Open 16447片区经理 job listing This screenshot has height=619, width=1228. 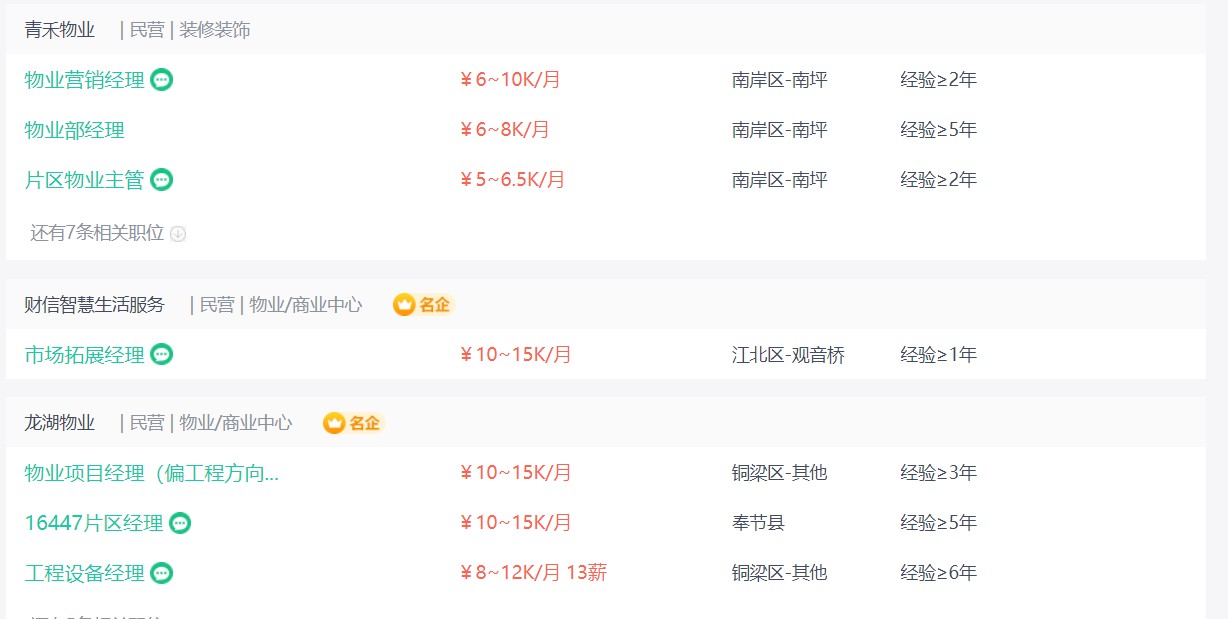[x=94, y=523]
